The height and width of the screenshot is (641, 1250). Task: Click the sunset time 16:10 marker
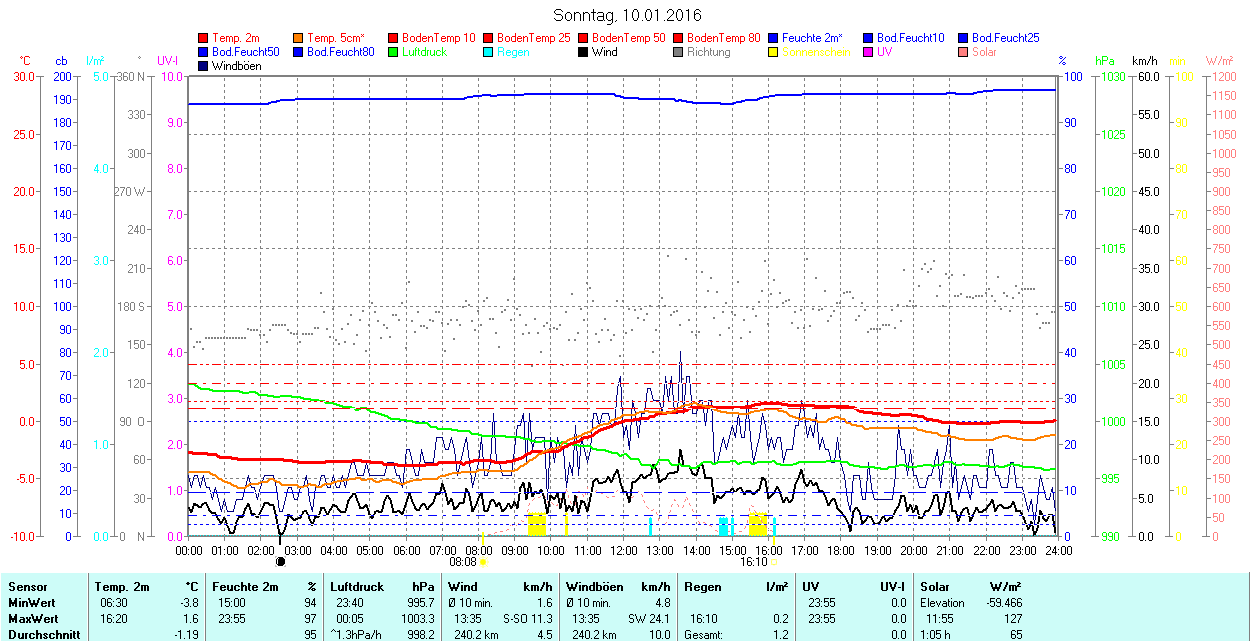point(753,562)
